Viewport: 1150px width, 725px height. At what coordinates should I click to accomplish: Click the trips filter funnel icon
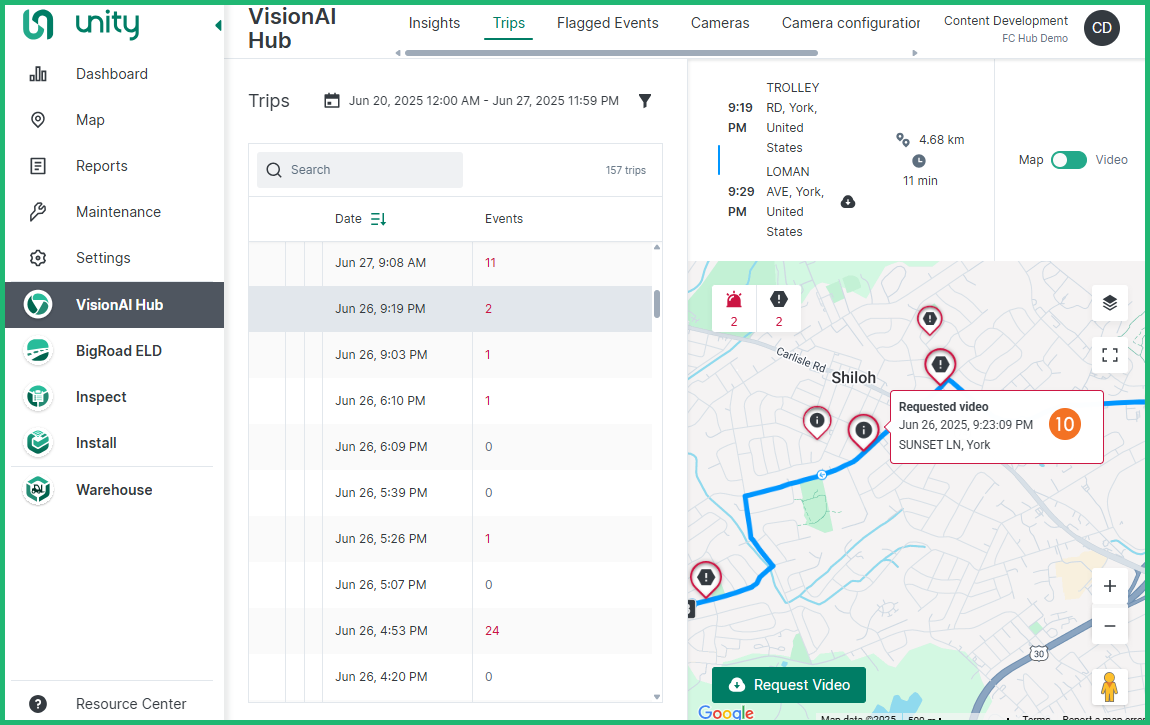point(645,101)
